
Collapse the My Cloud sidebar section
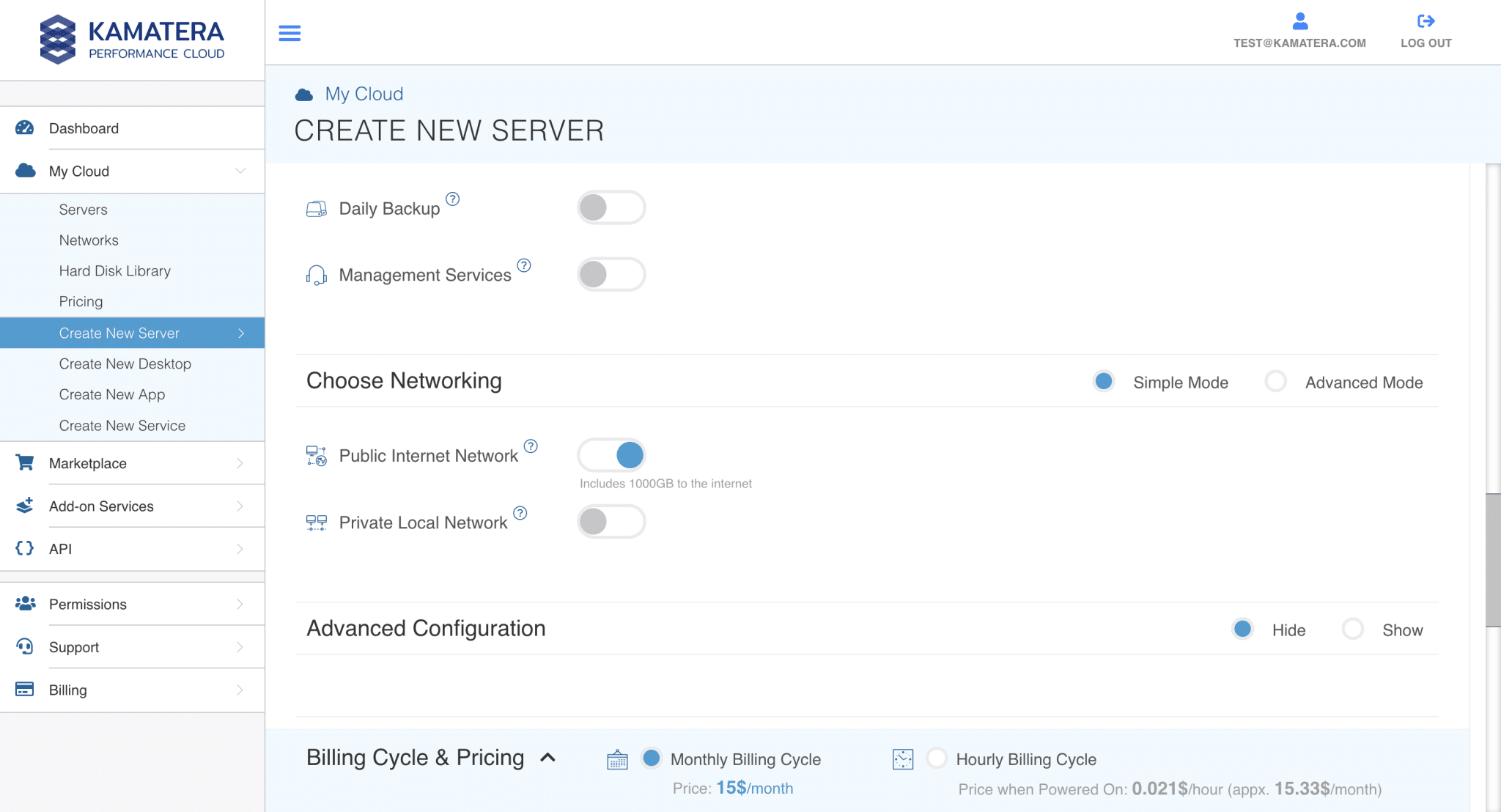pyautogui.click(x=240, y=171)
